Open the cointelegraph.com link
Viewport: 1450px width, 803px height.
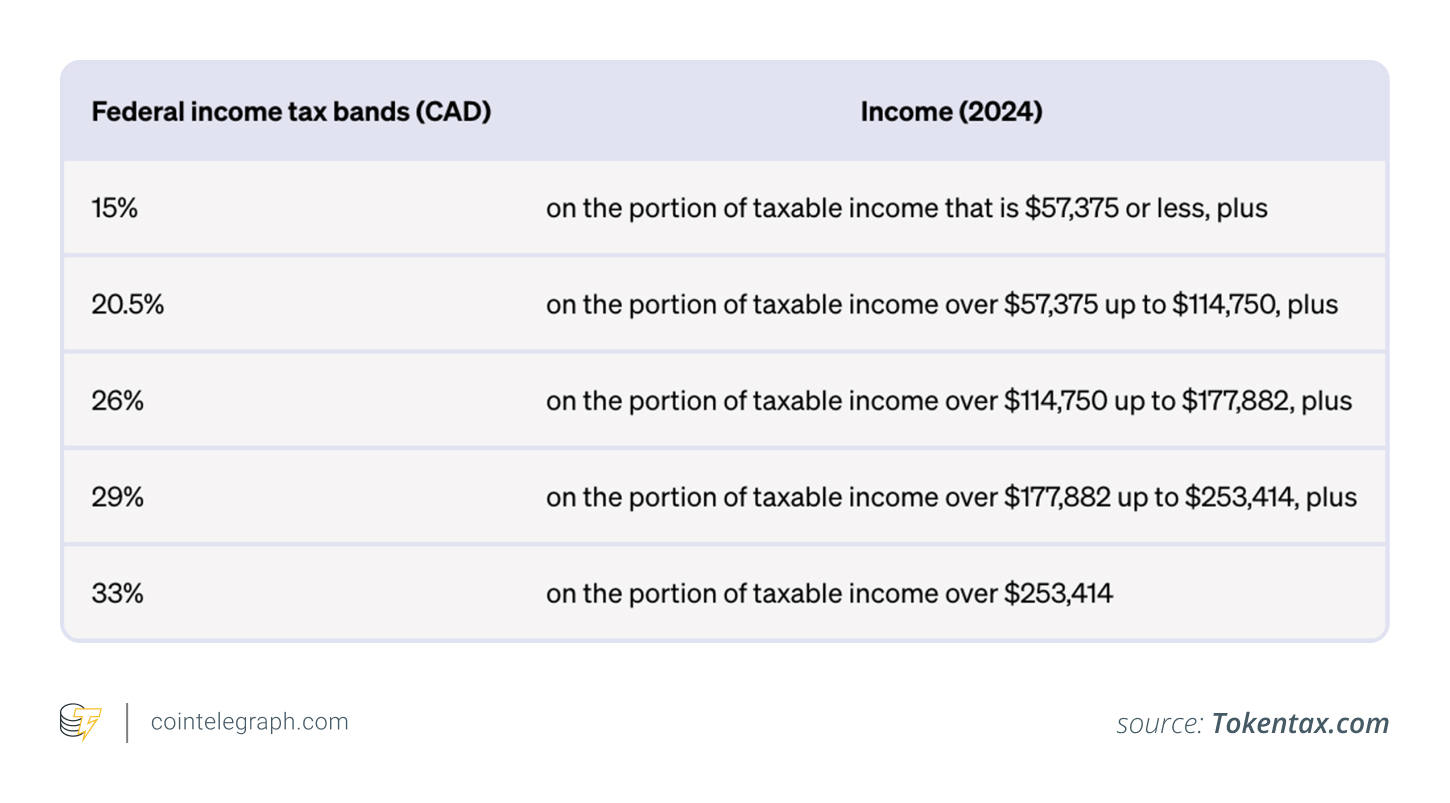(249, 722)
